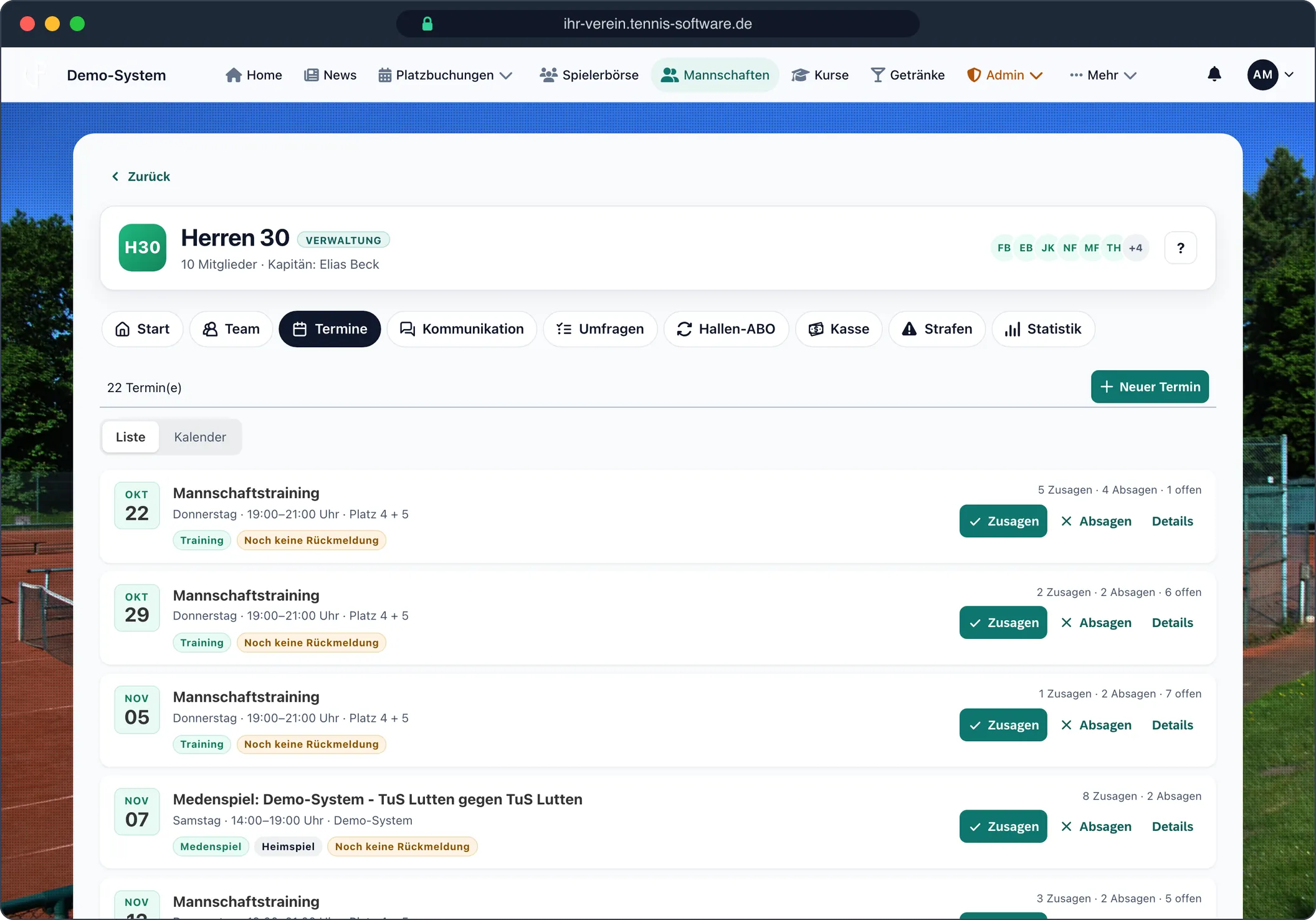Open the Admin dropdown menu
The height and width of the screenshot is (920, 1316).
1004,75
